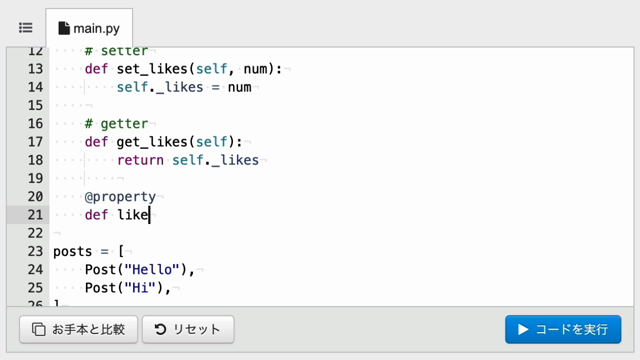This screenshot has height=360, width=640.
Task: Click the "Hello" string literal
Action: (x=152, y=269)
